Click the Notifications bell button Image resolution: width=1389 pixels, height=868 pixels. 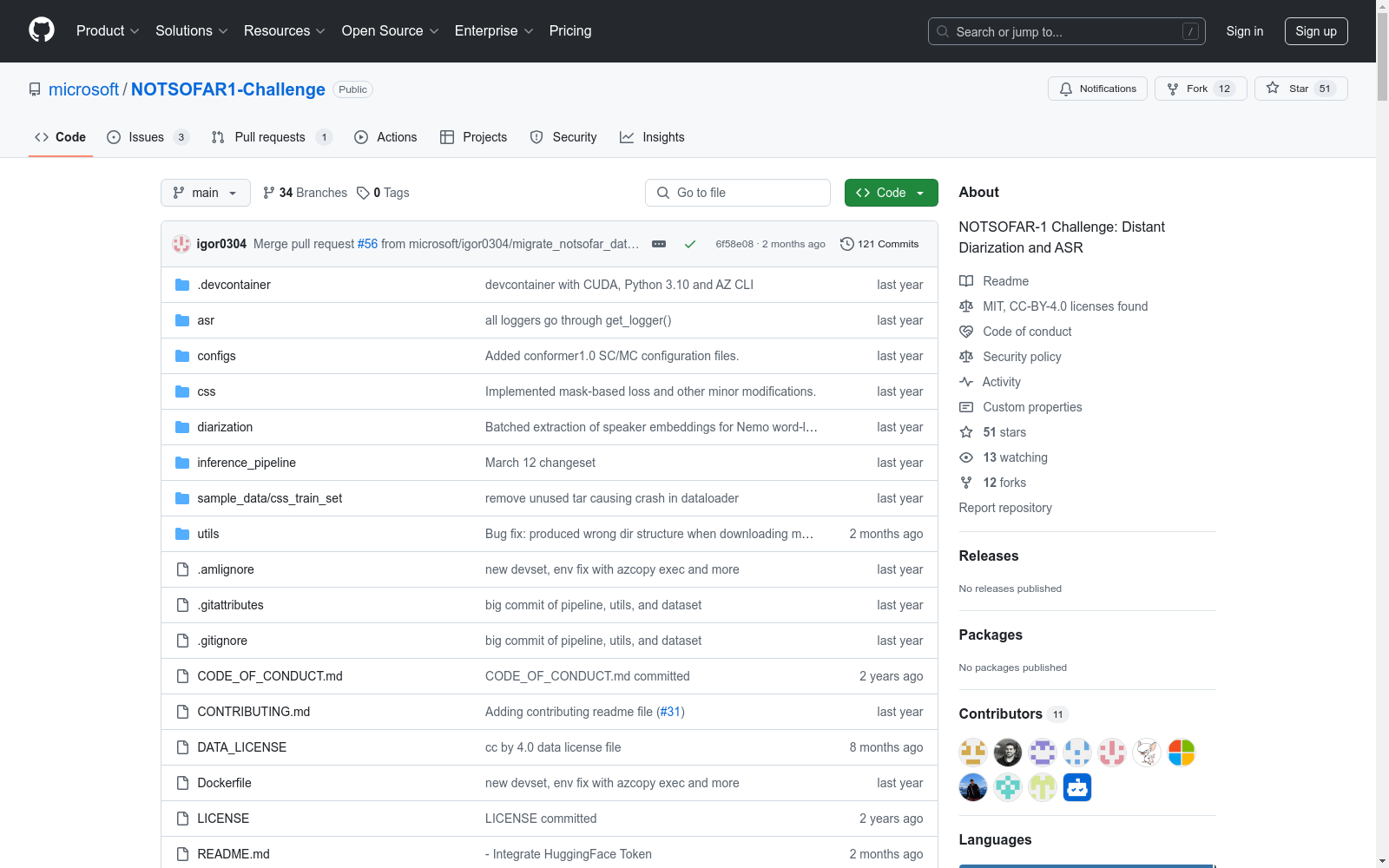1098,89
